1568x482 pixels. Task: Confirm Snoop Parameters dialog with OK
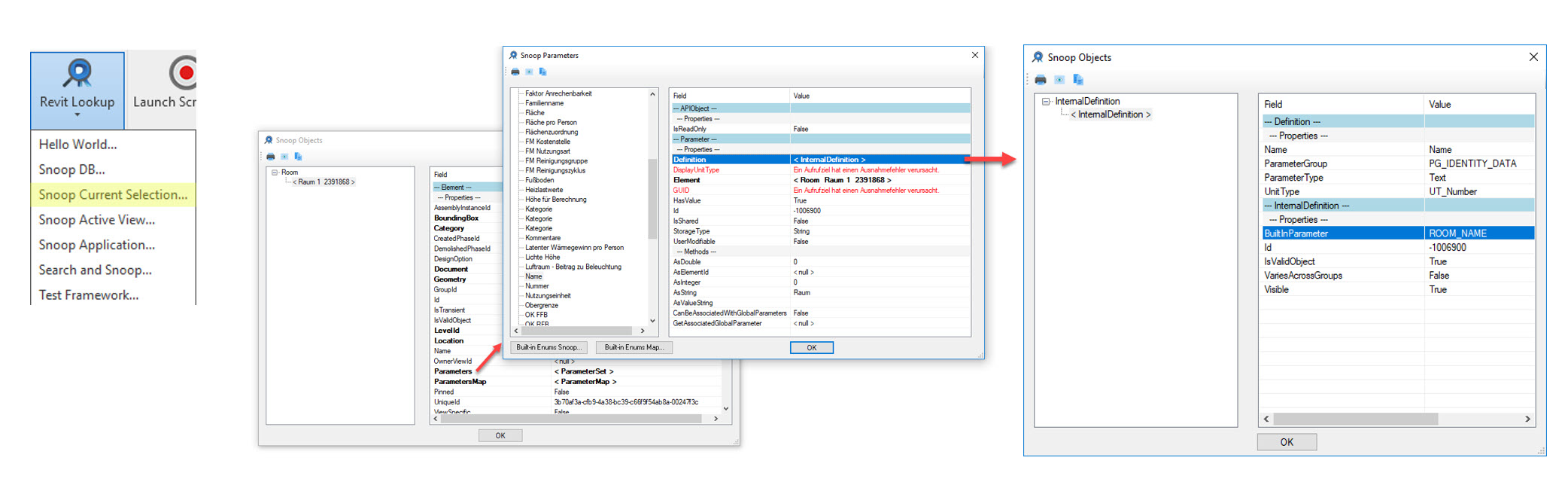tap(811, 347)
